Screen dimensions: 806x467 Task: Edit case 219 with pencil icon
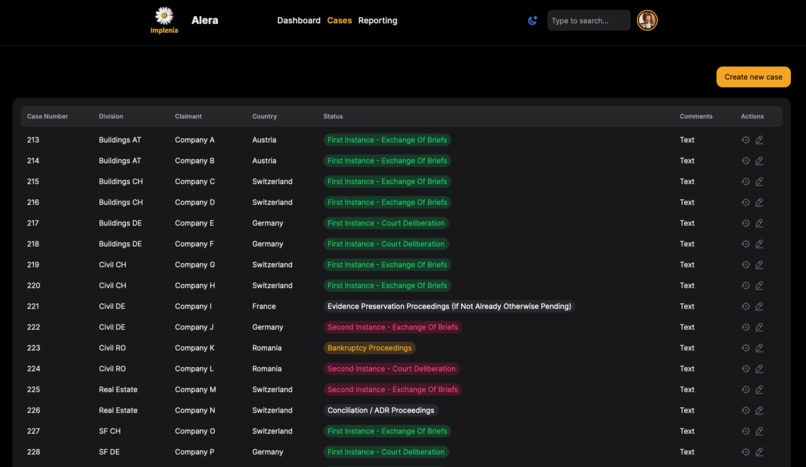[759, 265]
